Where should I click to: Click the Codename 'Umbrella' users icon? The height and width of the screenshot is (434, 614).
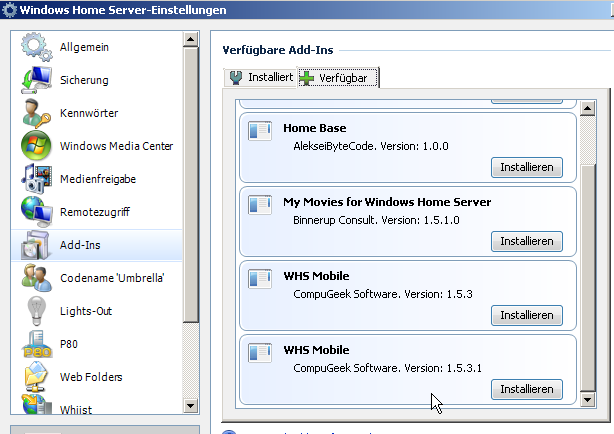click(x=36, y=278)
